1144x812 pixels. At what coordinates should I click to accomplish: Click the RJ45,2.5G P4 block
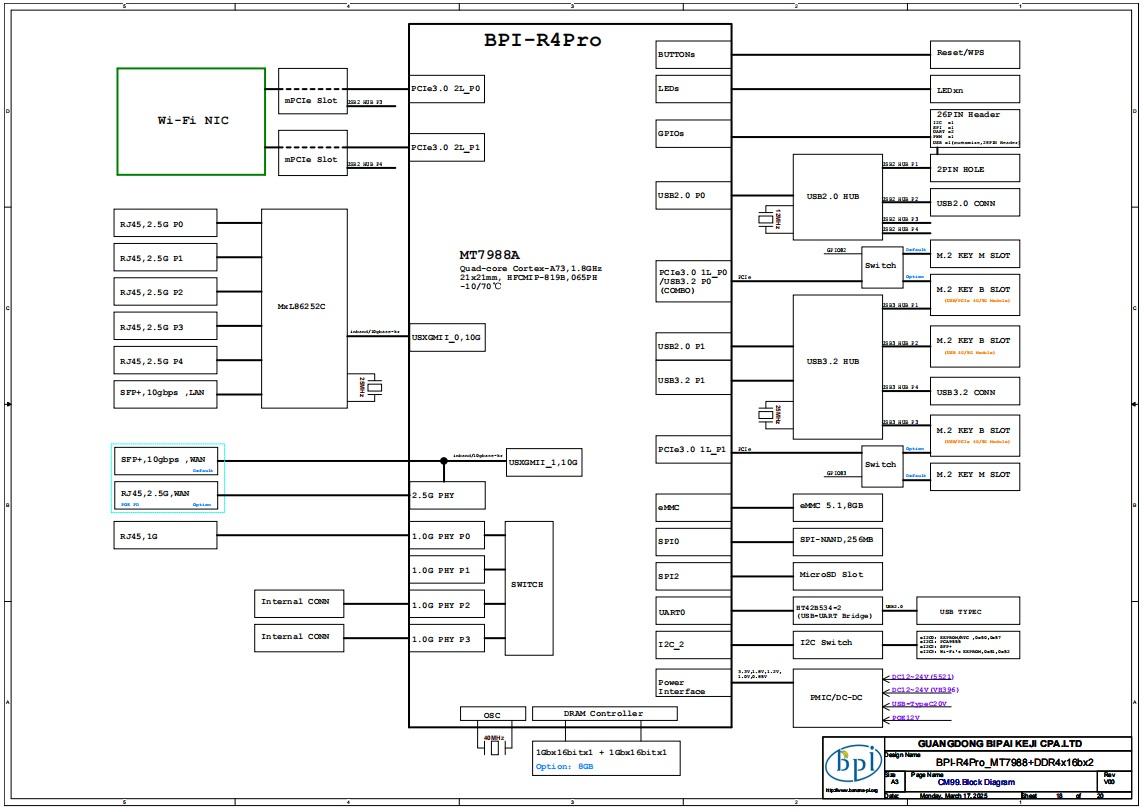pyautogui.click(x=165, y=360)
